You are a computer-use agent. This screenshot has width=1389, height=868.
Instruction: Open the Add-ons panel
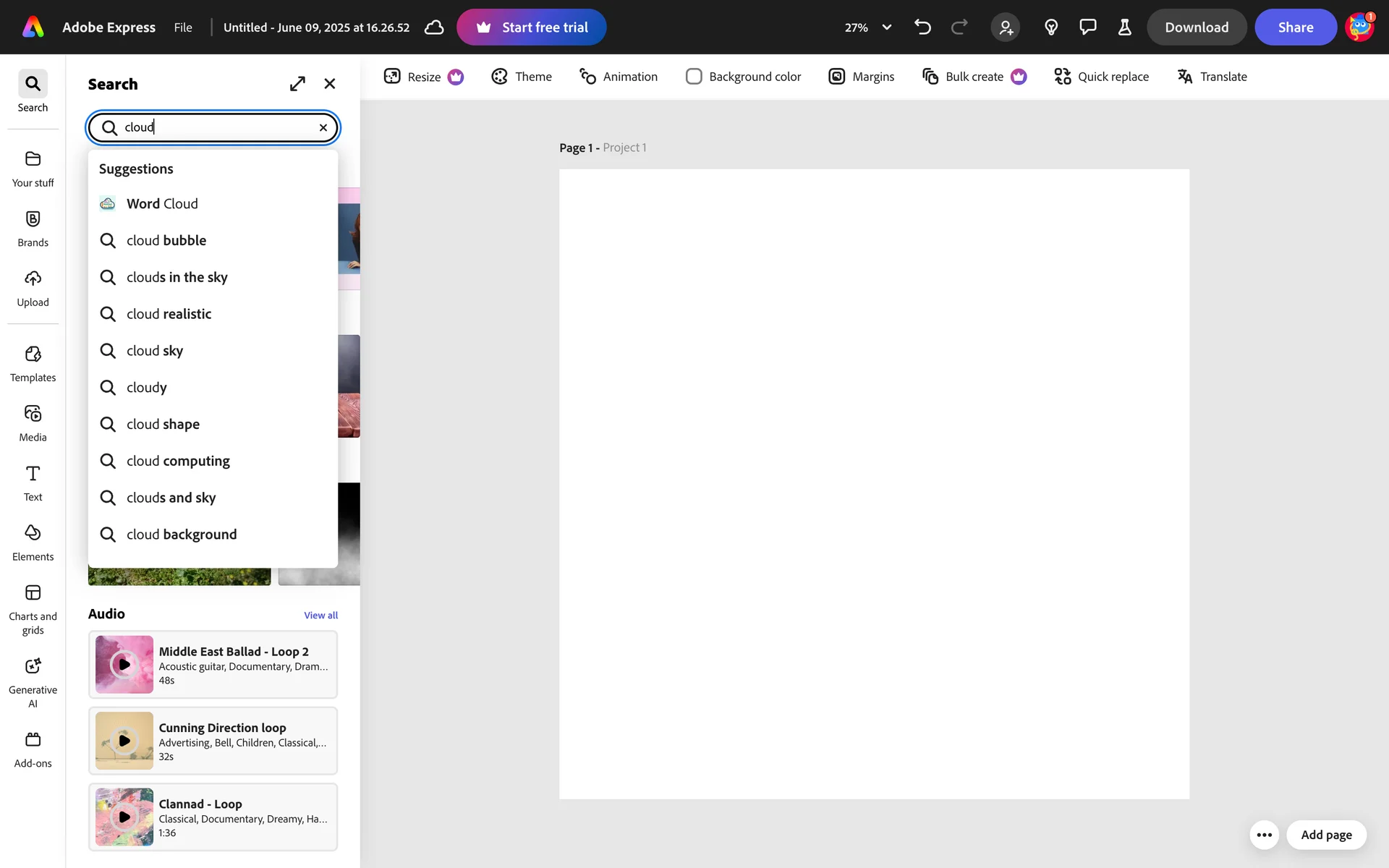point(33,749)
